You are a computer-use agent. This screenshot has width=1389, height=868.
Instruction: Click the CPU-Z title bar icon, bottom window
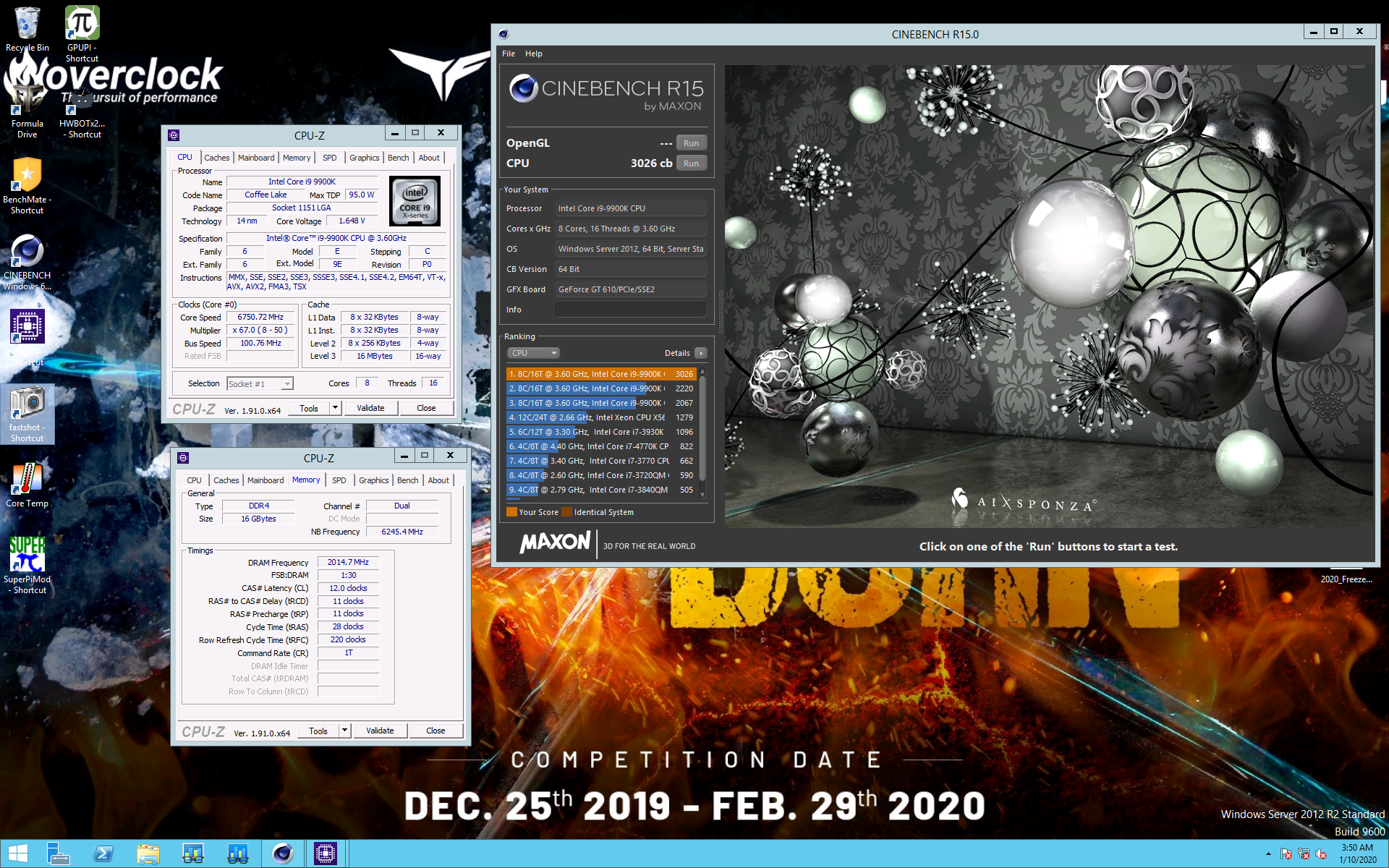coord(183,458)
